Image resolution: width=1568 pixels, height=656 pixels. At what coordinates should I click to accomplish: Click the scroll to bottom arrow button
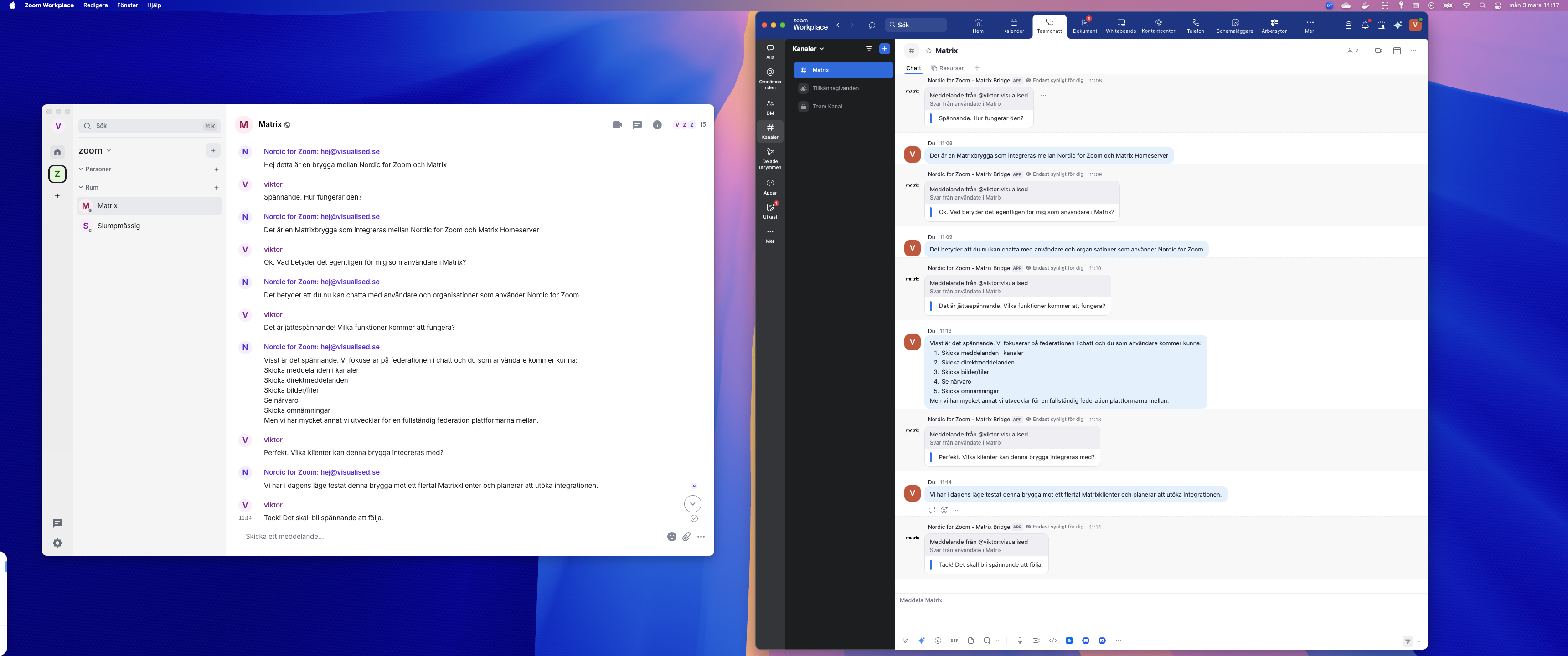pos(693,504)
